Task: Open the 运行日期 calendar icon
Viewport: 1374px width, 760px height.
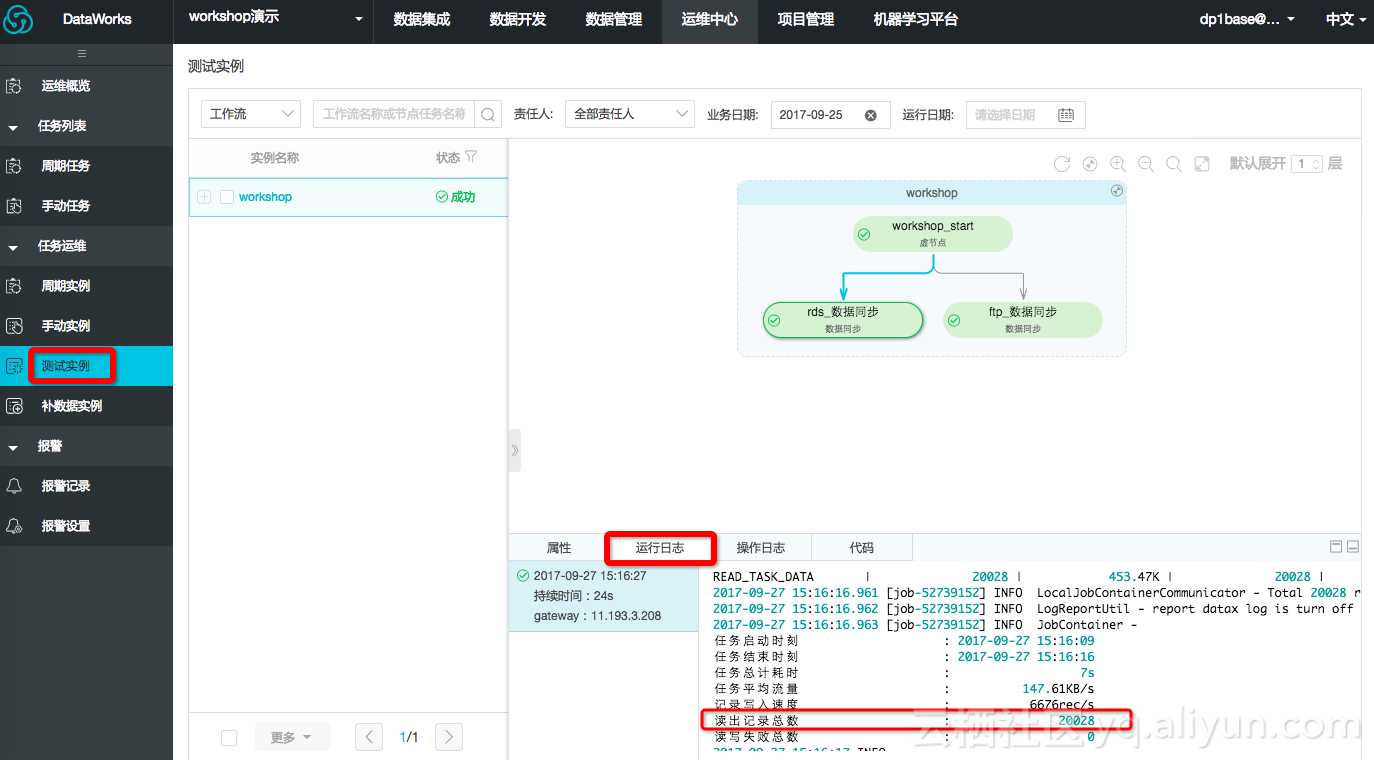Action: (x=1066, y=115)
